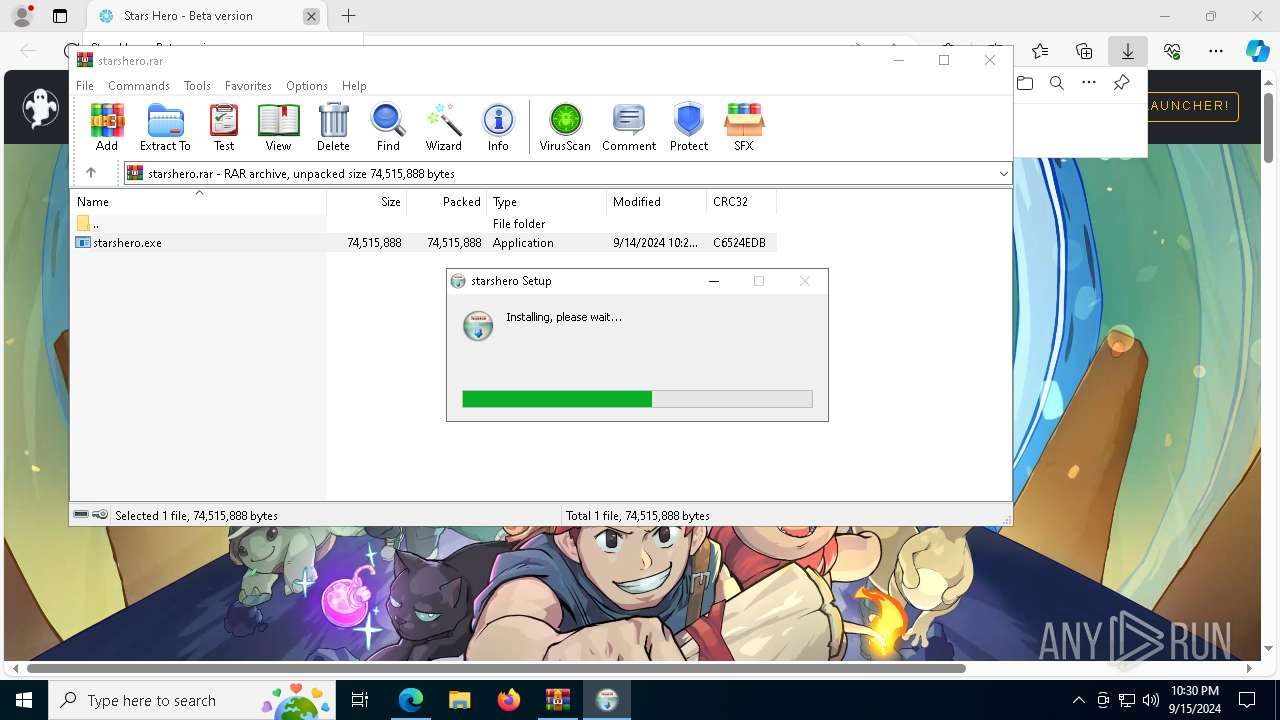Start VirusScan on the archive
1280x720 pixels.
tap(565, 127)
